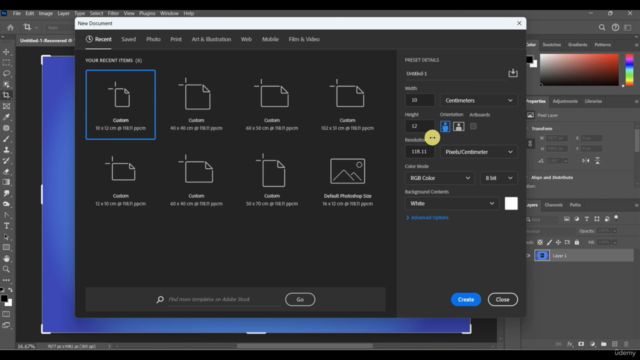This screenshot has height=360, width=640.
Task: Create new layer icon in Layers panel
Action: [615, 344]
